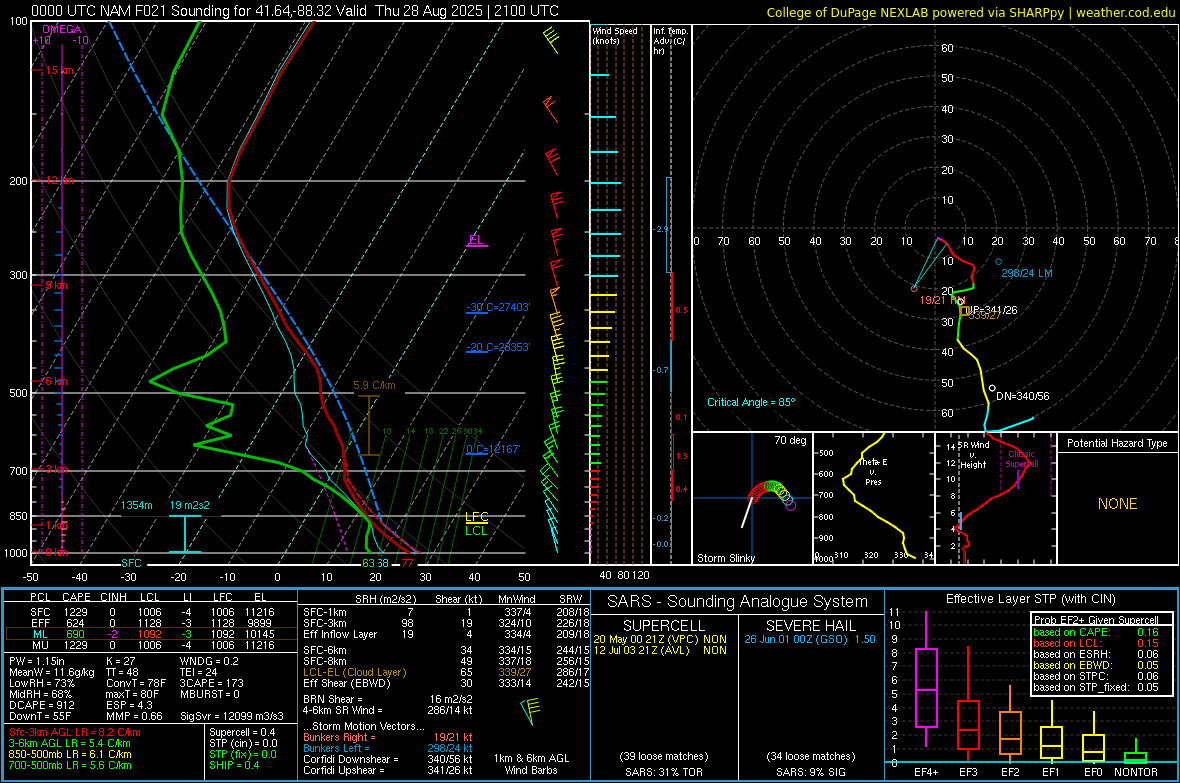
Task: Click the NONE hazard type text
Action: point(1118,504)
